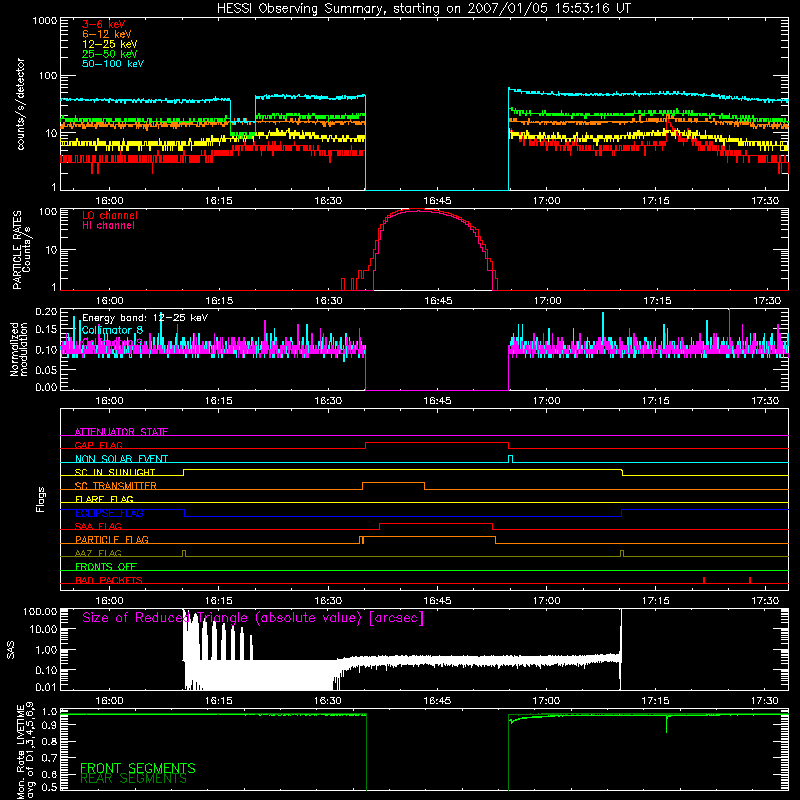Click the NON_SOLAR_EVENT pulse near 16:55
This screenshot has height=800, width=800.
(511, 459)
